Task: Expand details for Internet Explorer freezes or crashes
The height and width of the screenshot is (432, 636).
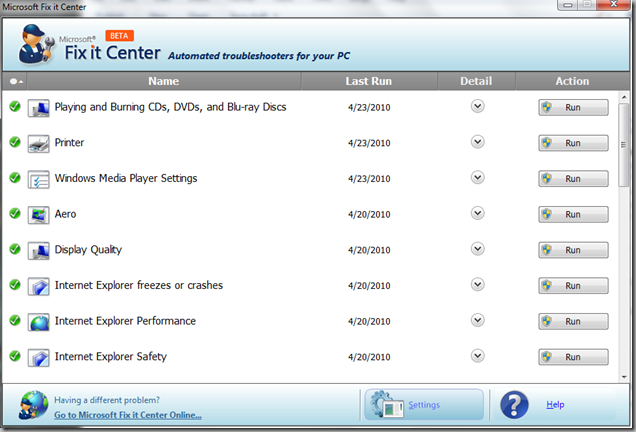Action: click(x=478, y=285)
